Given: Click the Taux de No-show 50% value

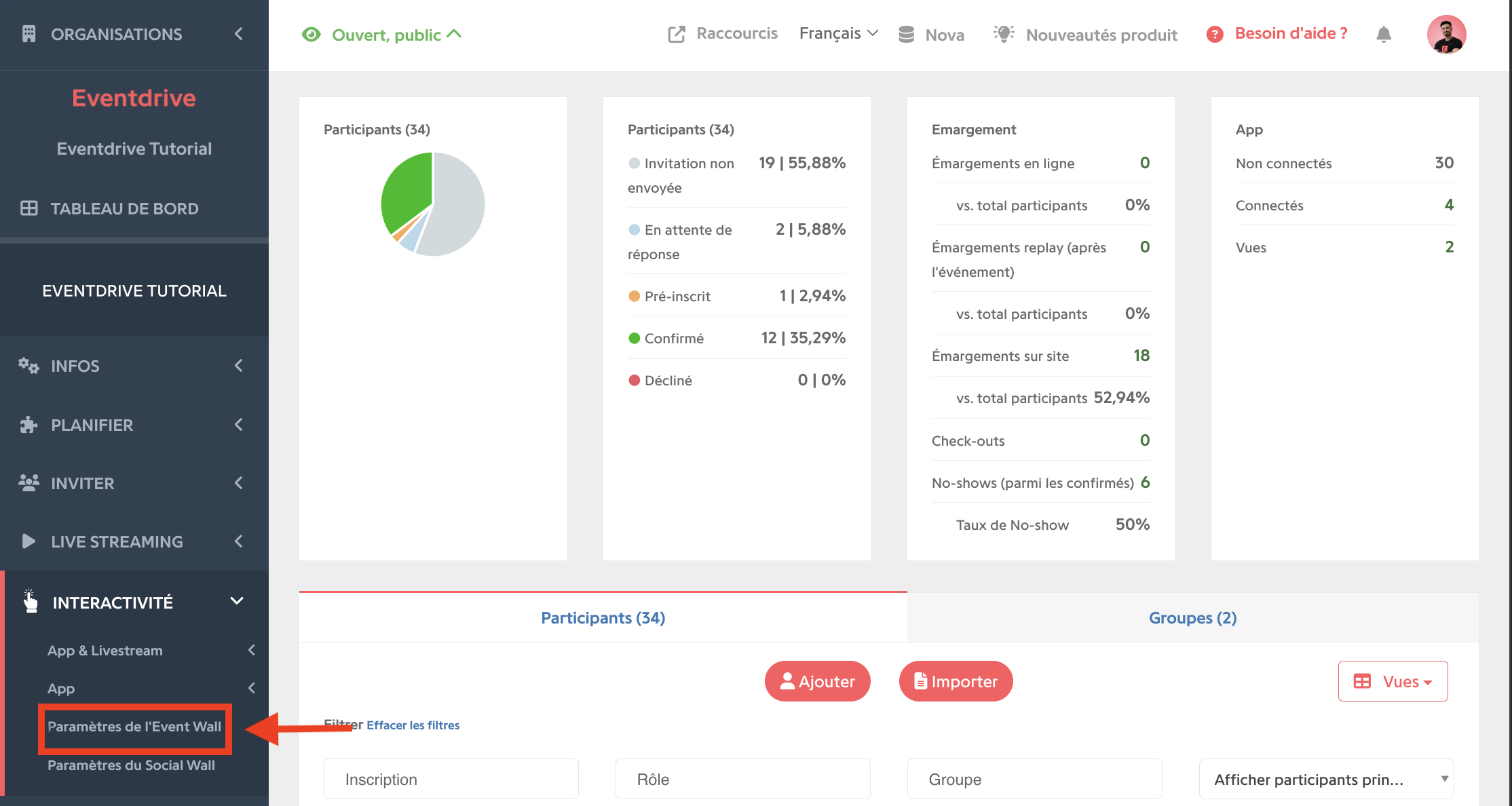Looking at the screenshot, I should pyautogui.click(x=1133, y=524).
